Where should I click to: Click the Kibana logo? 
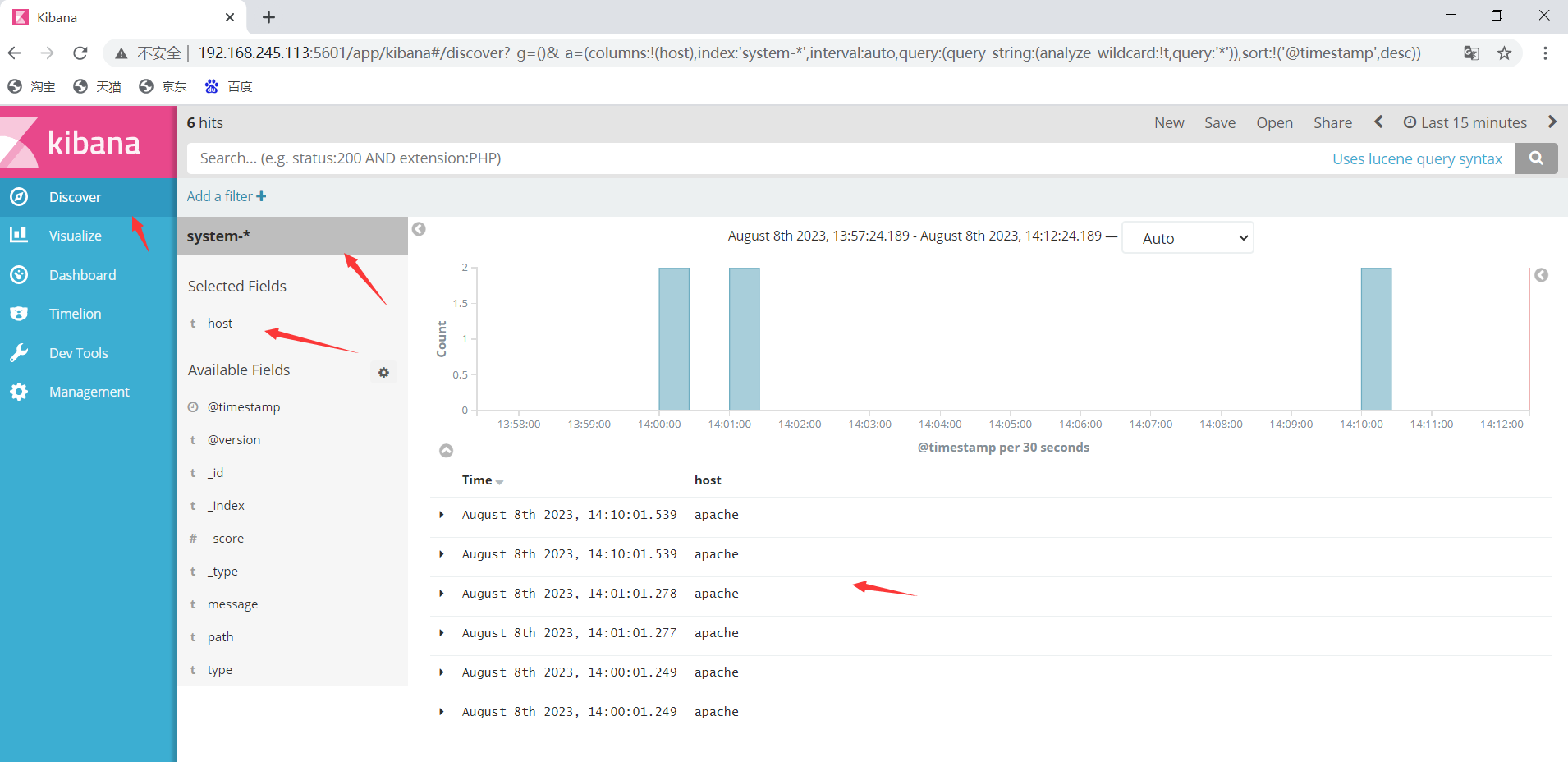pos(88,143)
